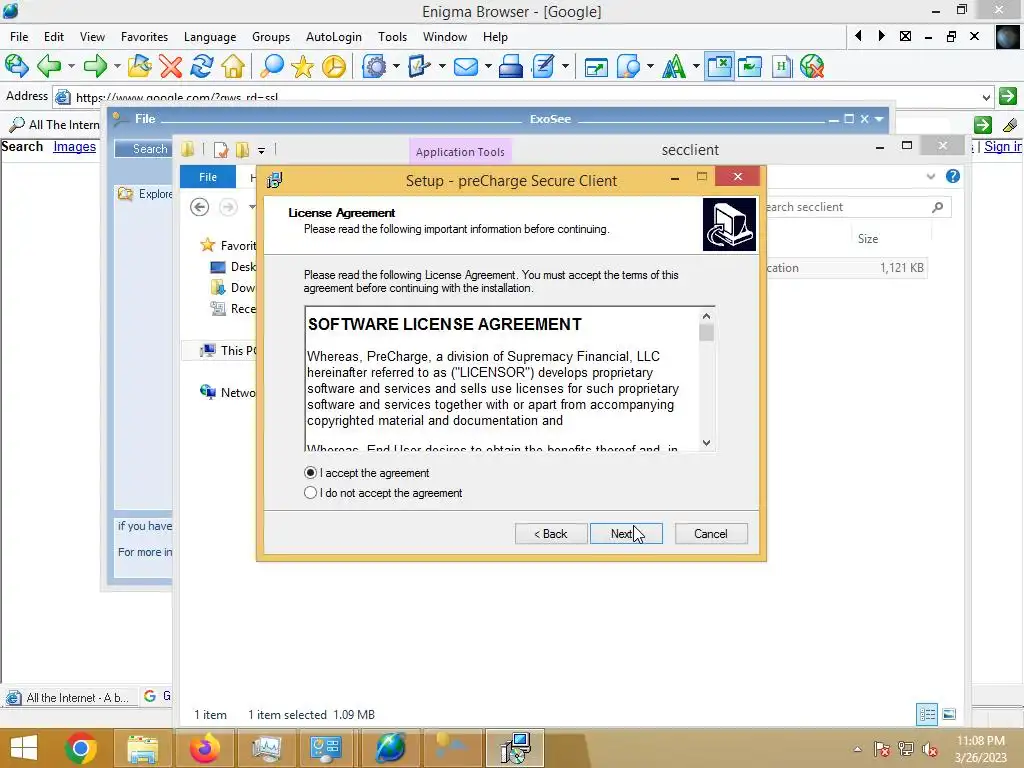Open the Language menu
The image size is (1024, 768).
click(x=210, y=37)
